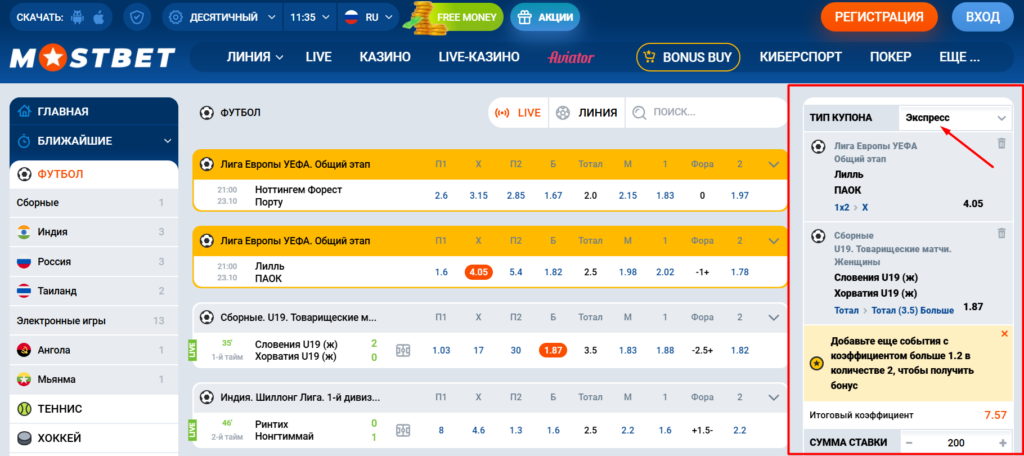Close the yellow bonus notification
1024x456 pixels.
coord(1004,333)
